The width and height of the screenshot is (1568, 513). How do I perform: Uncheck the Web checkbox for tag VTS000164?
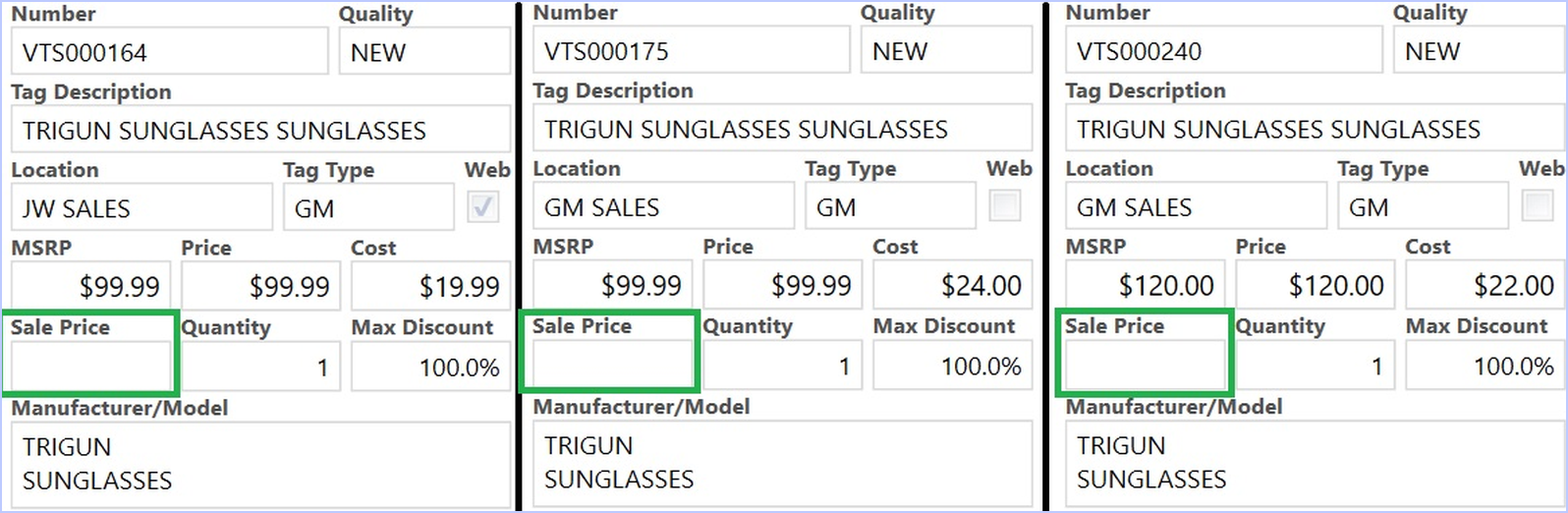pyautogui.click(x=482, y=206)
